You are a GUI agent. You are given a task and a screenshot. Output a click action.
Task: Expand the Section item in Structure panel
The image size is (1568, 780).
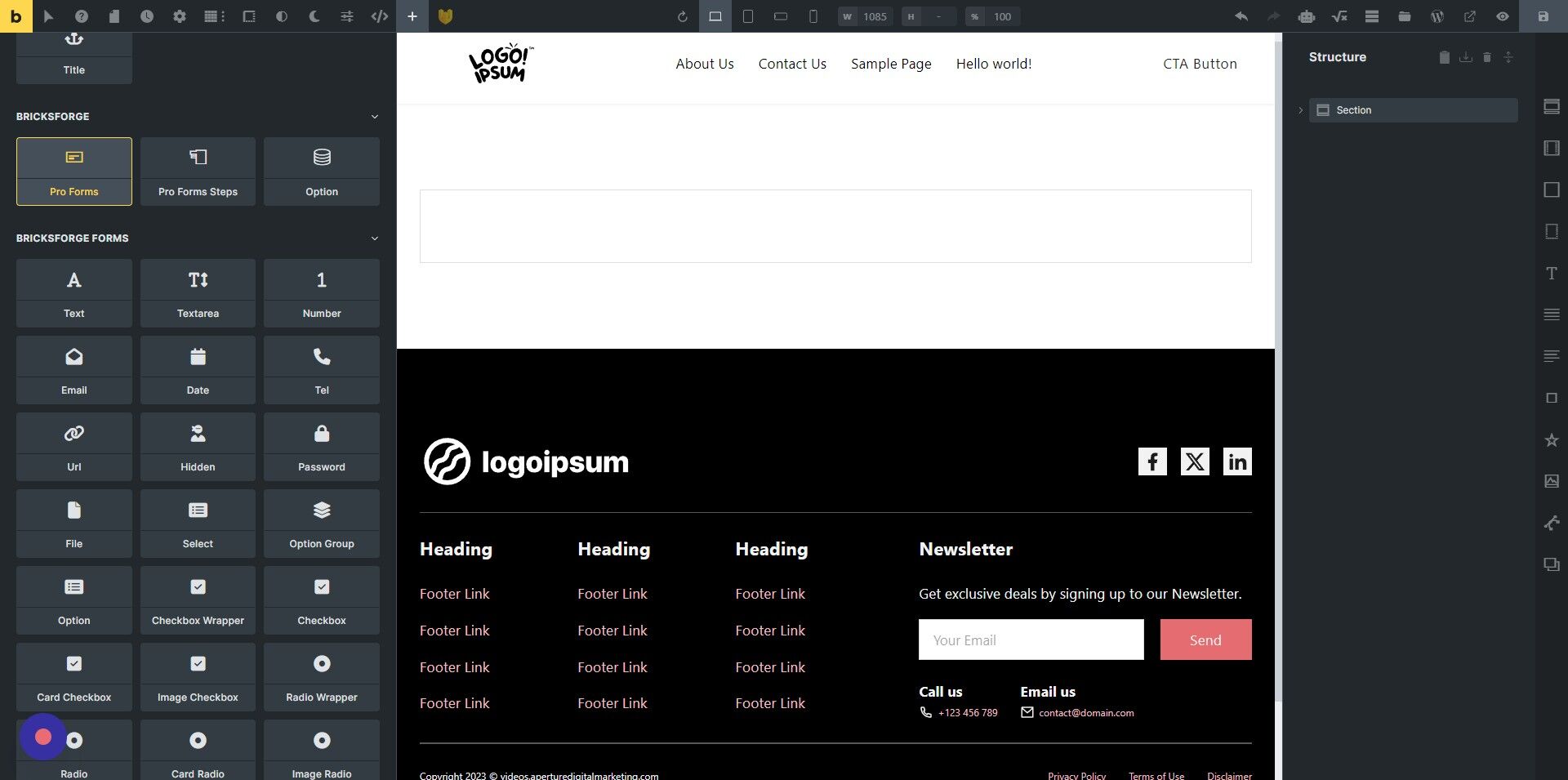pos(1301,110)
